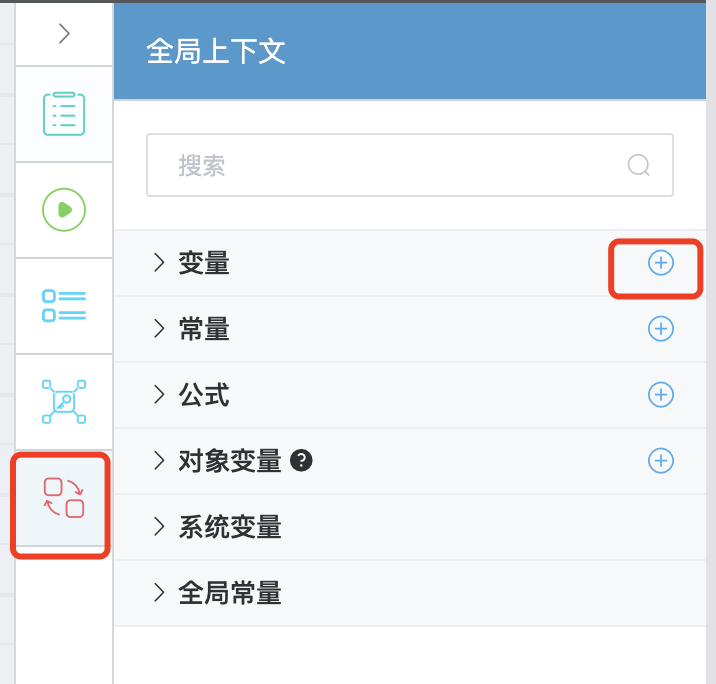Open the blue list view sidebar icon

coord(64,306)
